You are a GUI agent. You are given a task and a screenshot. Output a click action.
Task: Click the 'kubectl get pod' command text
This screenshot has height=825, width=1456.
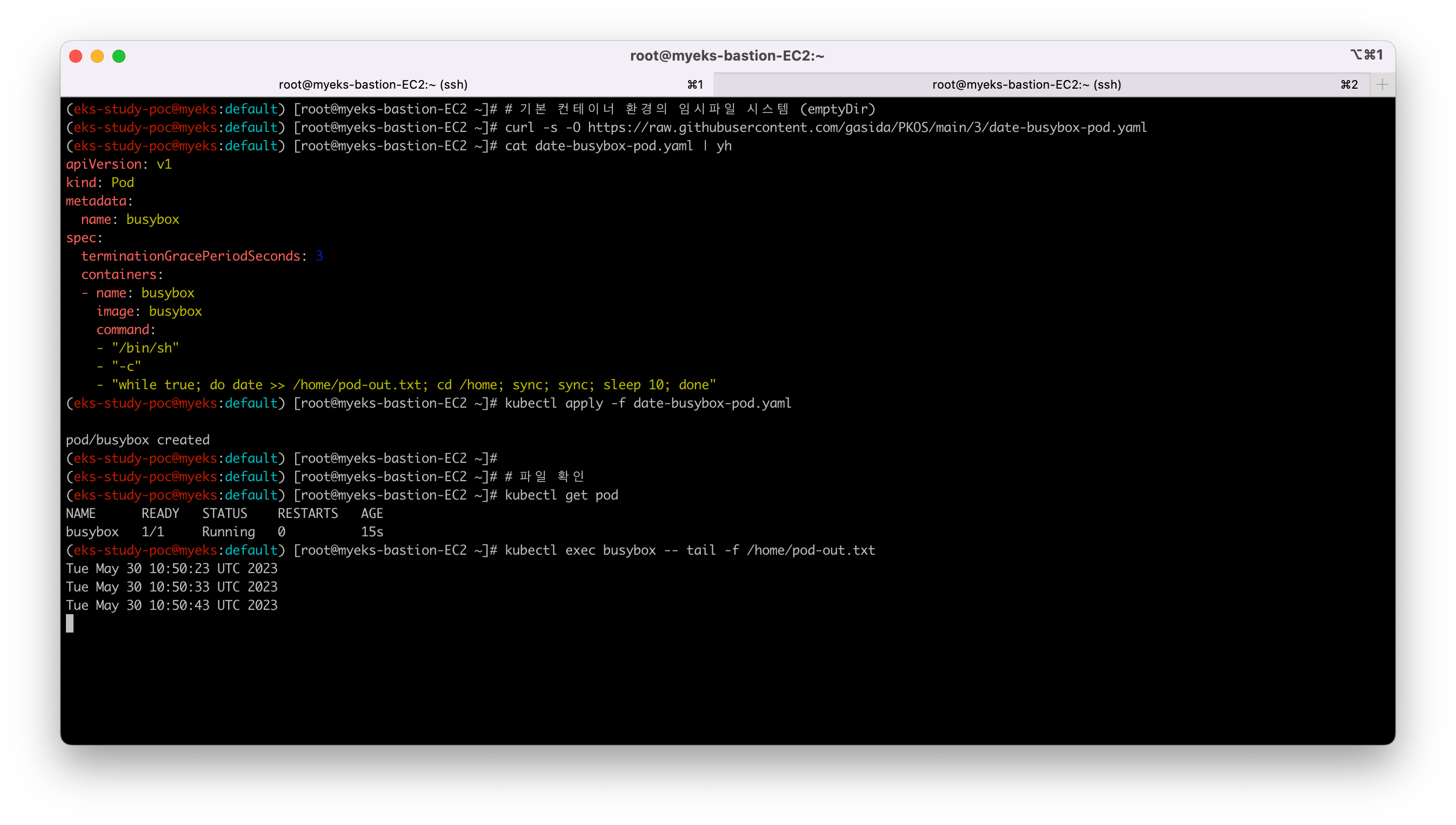click(561, 495)
